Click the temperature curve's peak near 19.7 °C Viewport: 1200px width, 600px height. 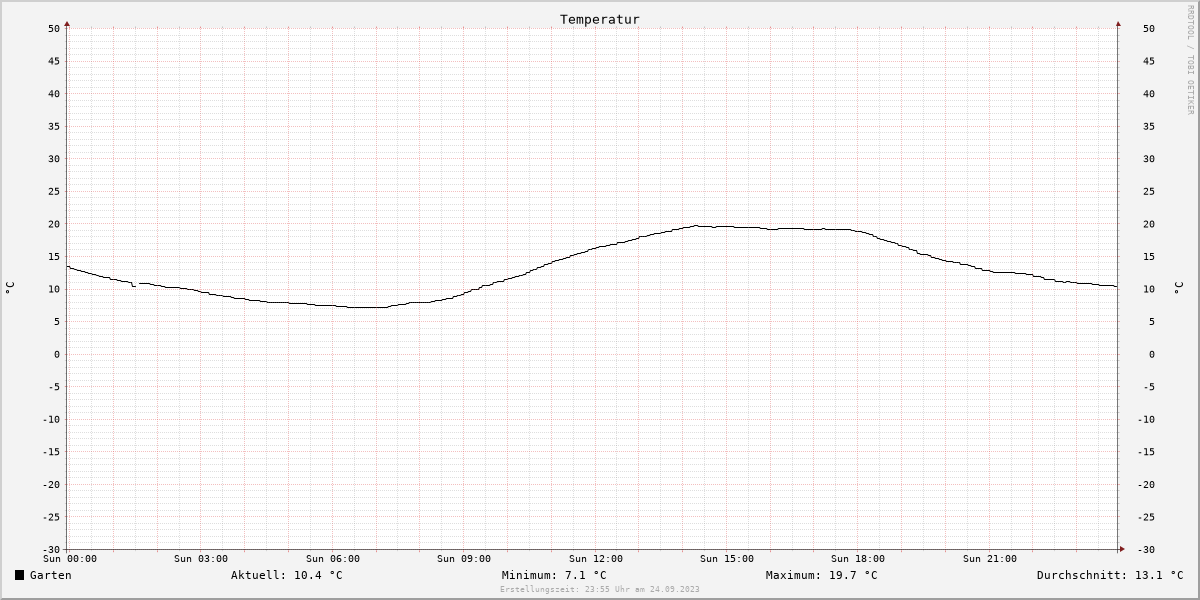(696, 225)
